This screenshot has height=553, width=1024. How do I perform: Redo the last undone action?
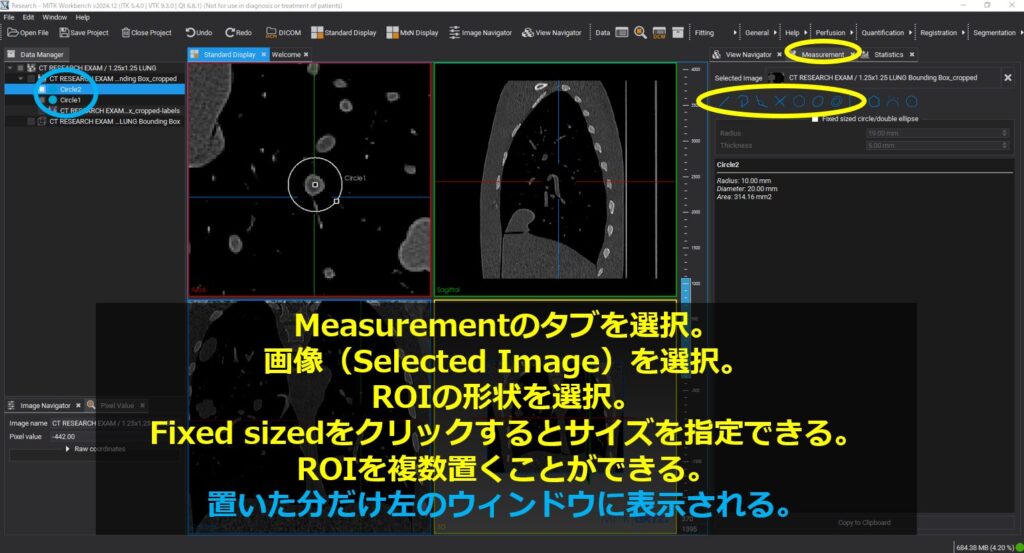click(x=238, y=32)
